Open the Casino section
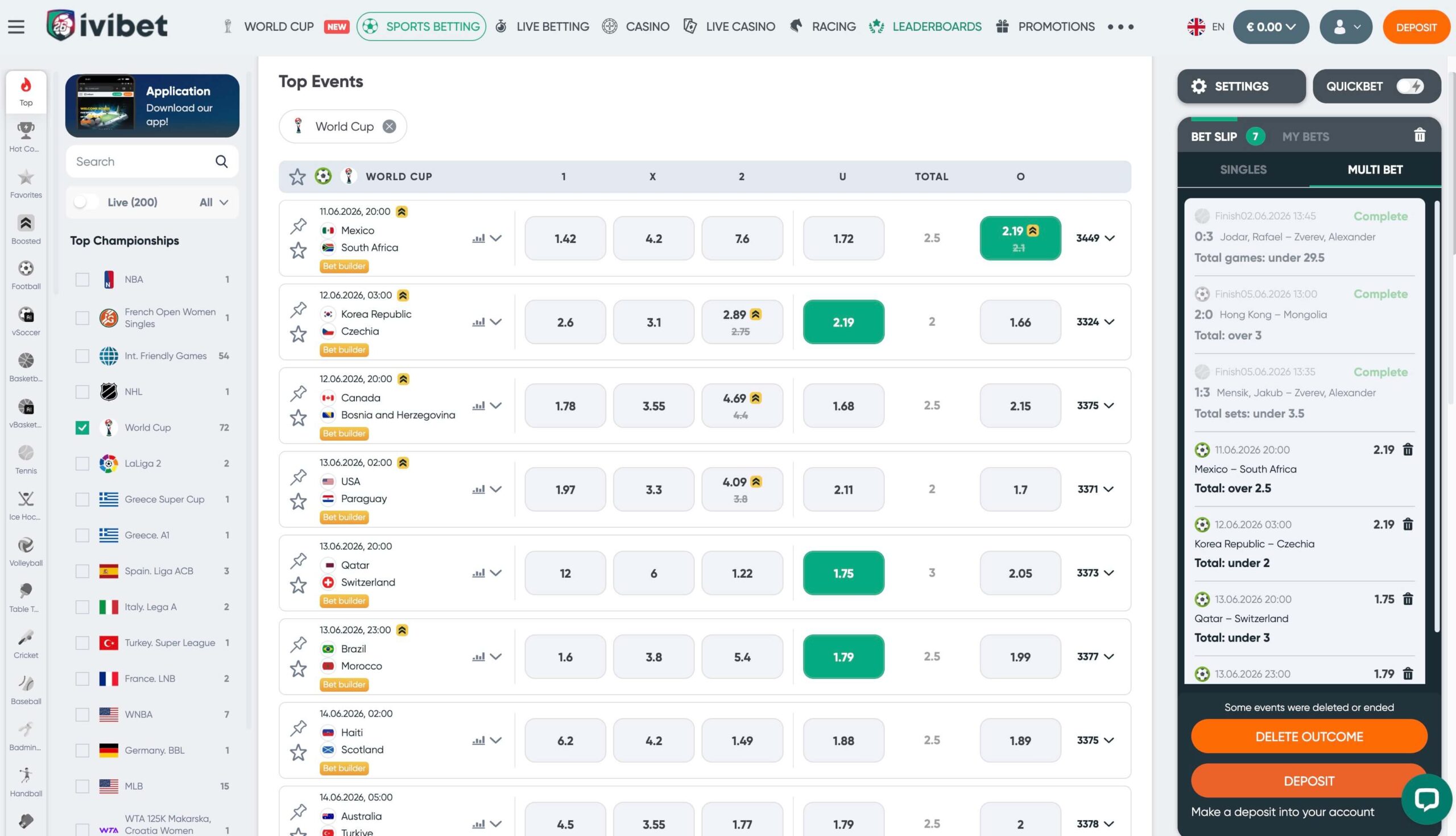This screenshot has height=836, width=1456. click(635, 26)
